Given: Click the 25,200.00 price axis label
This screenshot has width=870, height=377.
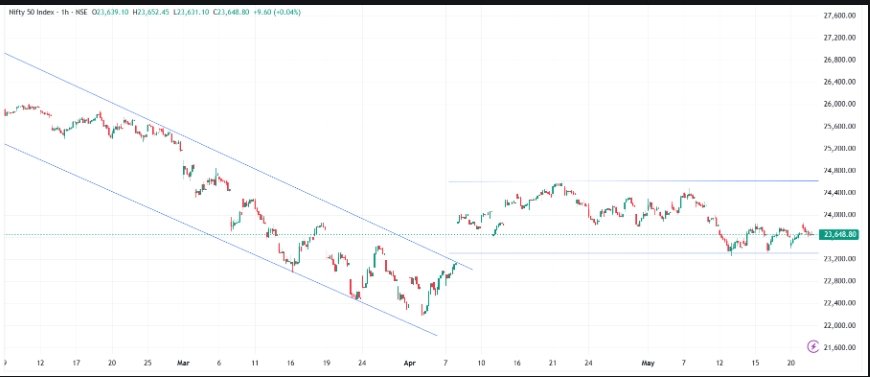Looking at the screenshot, I should pyautogui.click(x=838, y=149).
